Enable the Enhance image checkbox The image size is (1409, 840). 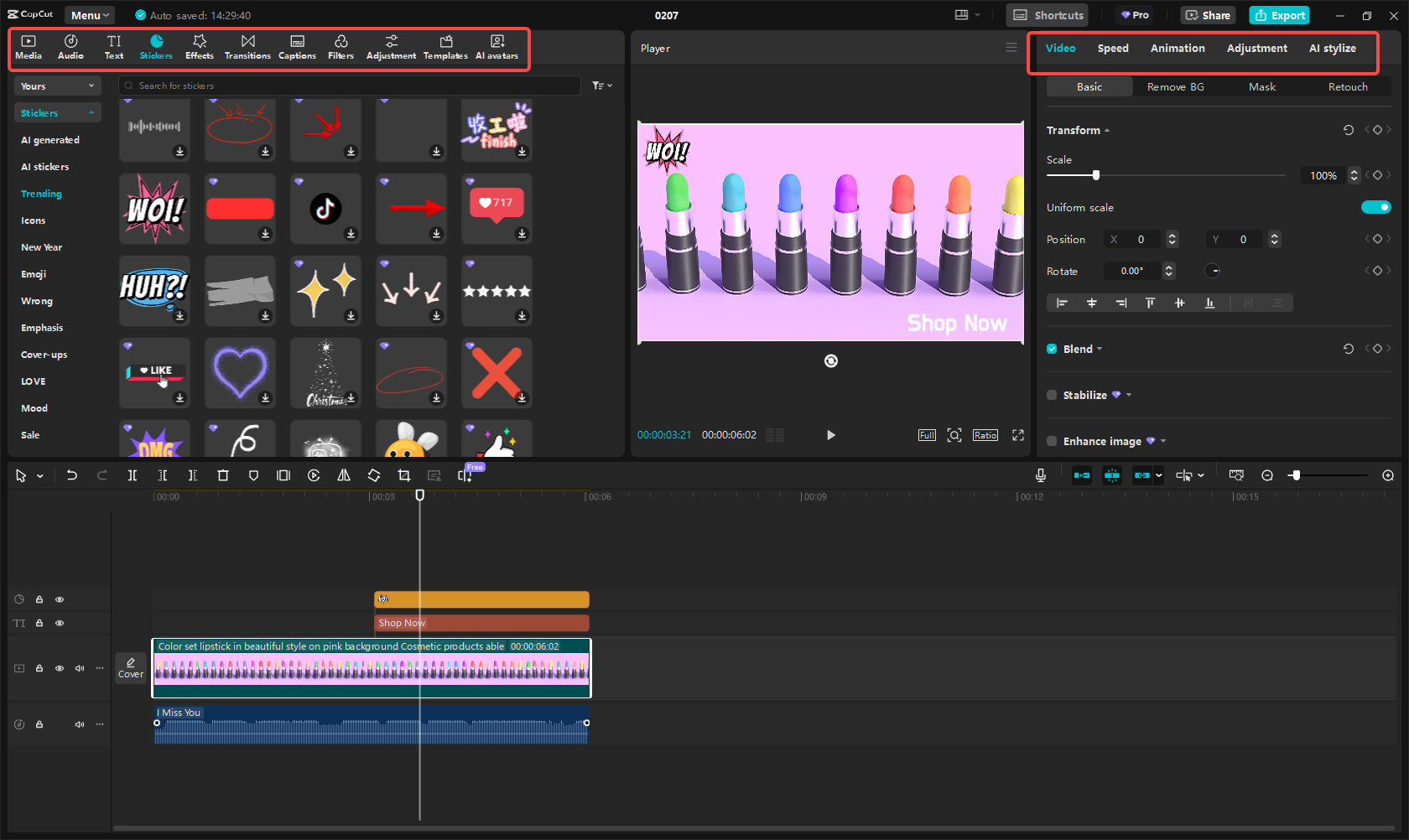point(1052,441)
